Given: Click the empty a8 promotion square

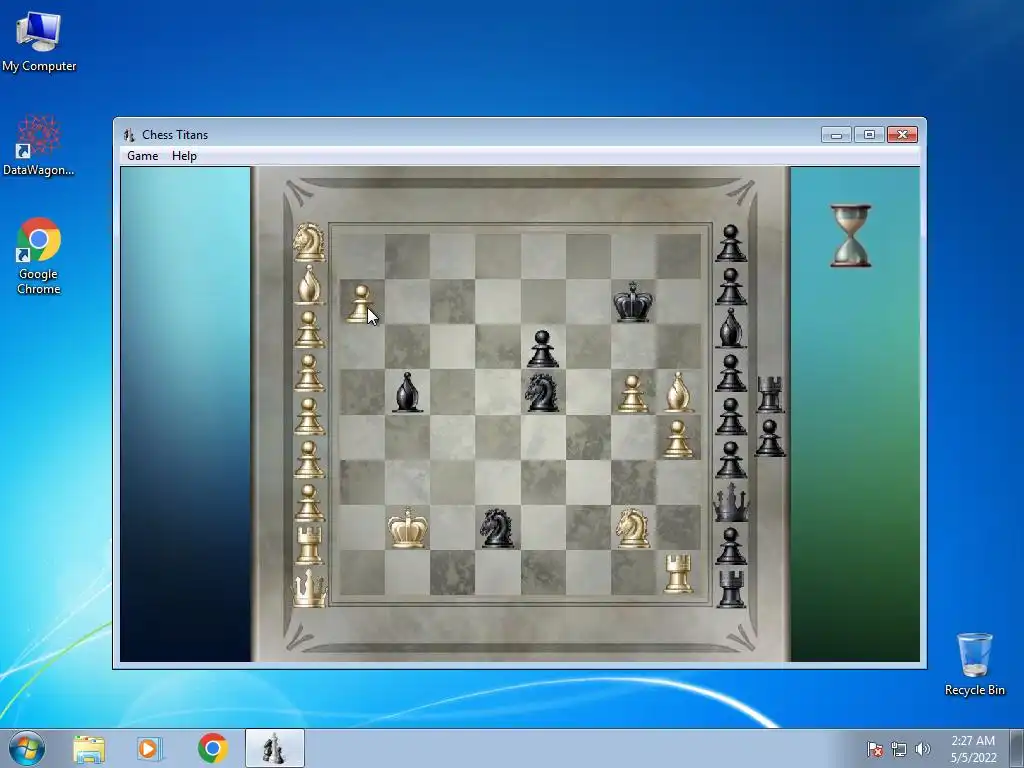Looking at the screenshot, I should 362,257.
